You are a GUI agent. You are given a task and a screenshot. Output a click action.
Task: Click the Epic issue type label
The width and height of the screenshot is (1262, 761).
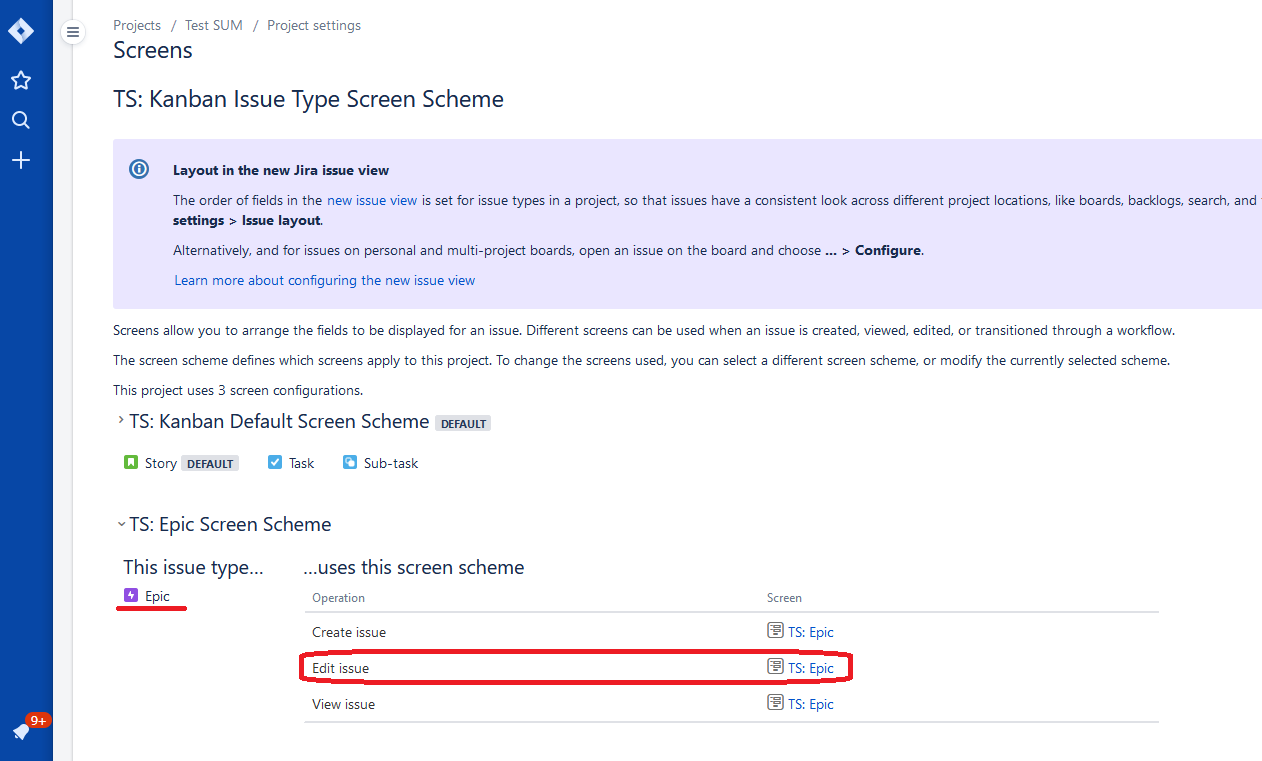pos(158,596)
